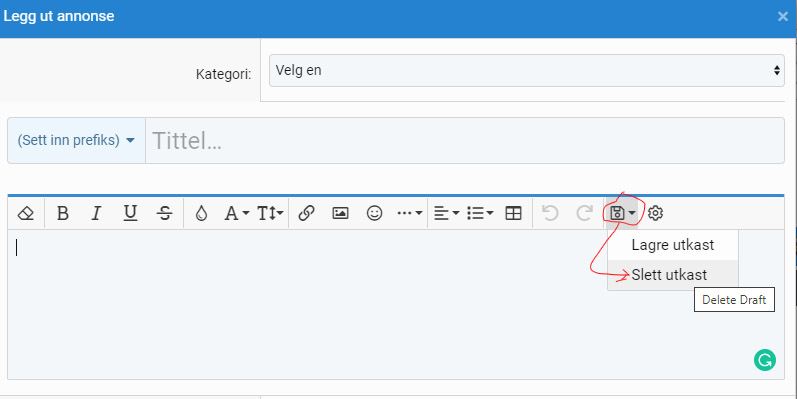Open editor settings gear icon
The height and width of the screenshot is (399, 797).
(x=655, y=213)
